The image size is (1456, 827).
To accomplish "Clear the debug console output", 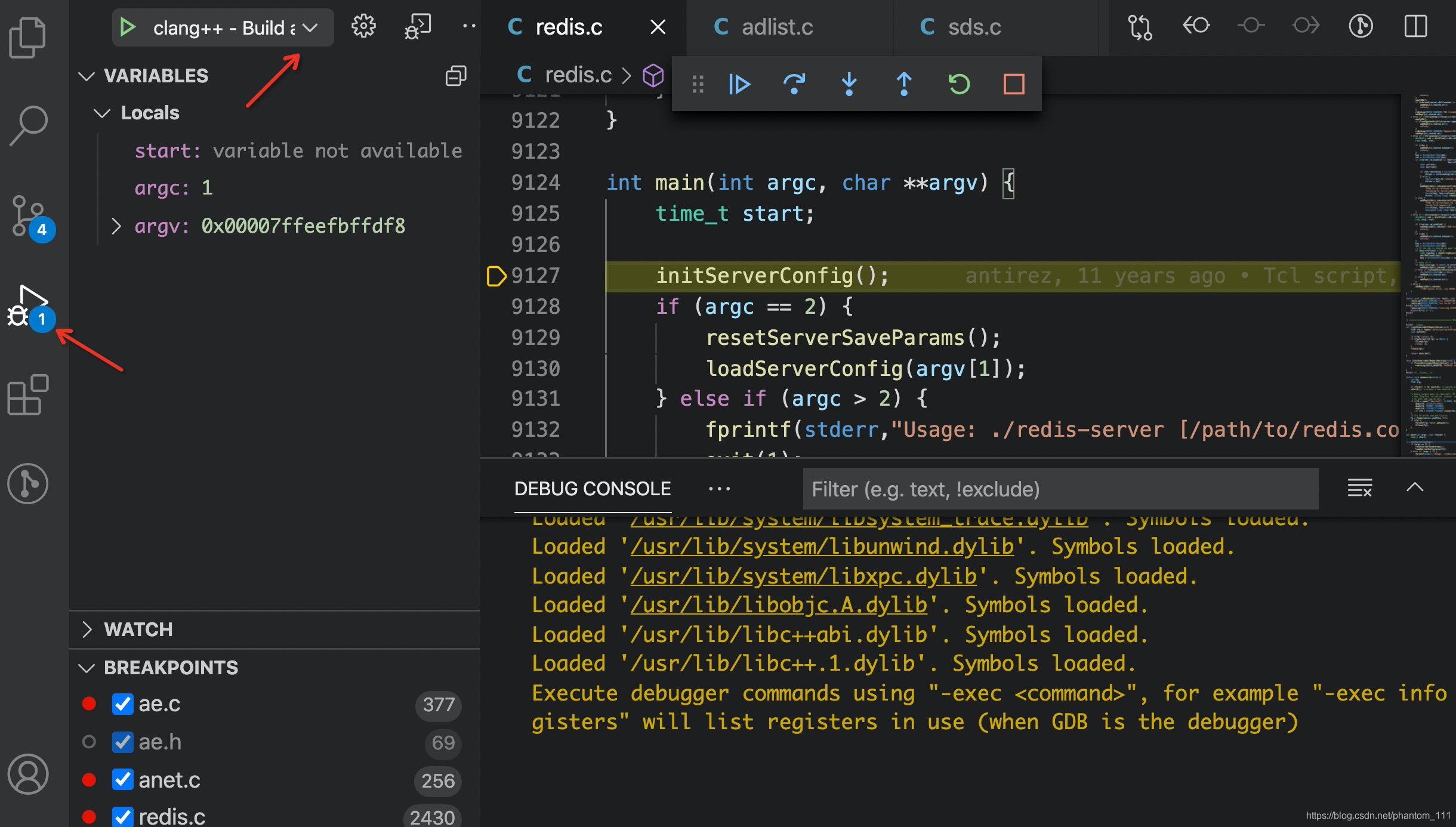I will click(1360, 488).
